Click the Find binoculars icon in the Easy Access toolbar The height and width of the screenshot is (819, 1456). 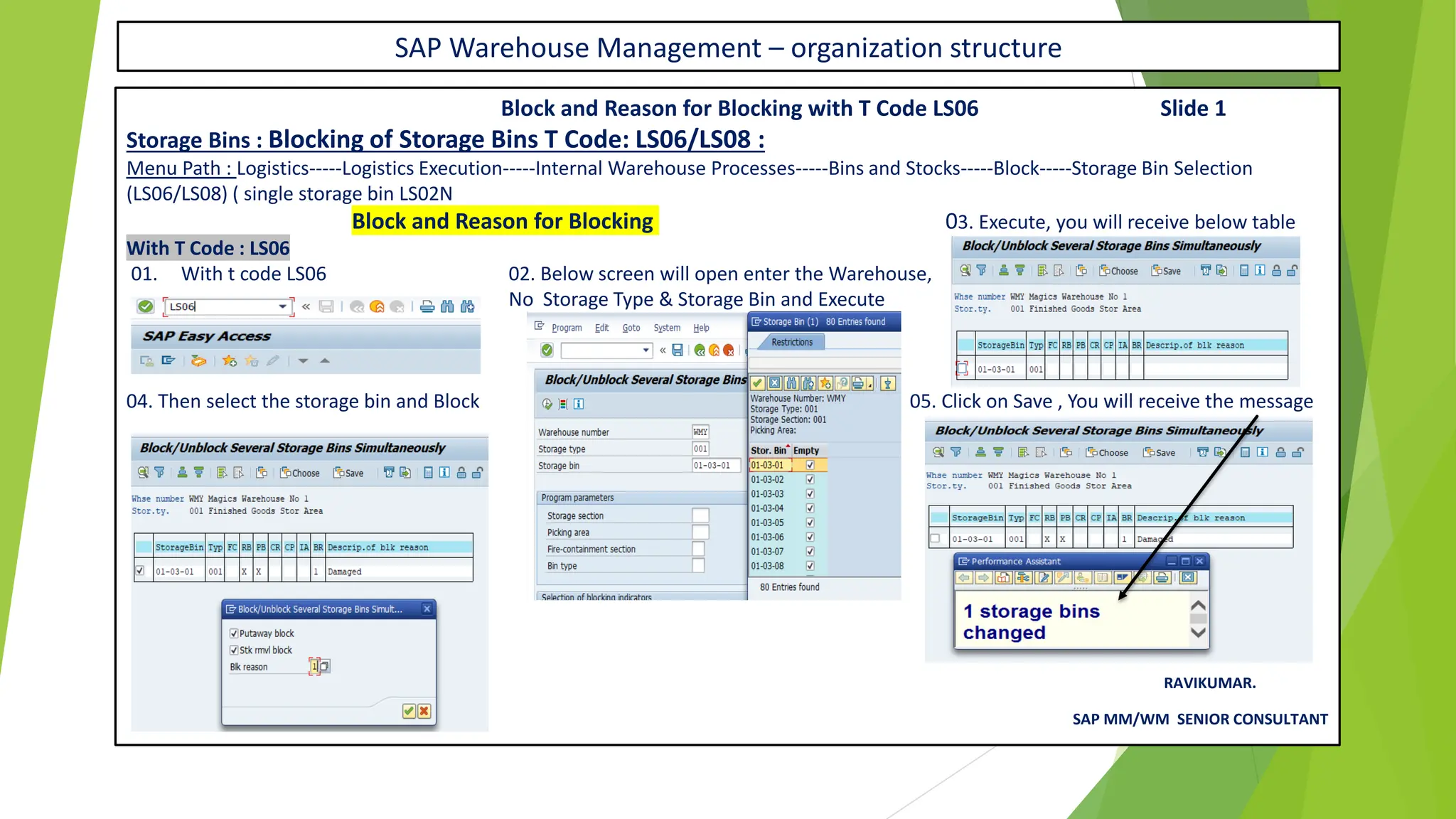(x=447, y=306)
